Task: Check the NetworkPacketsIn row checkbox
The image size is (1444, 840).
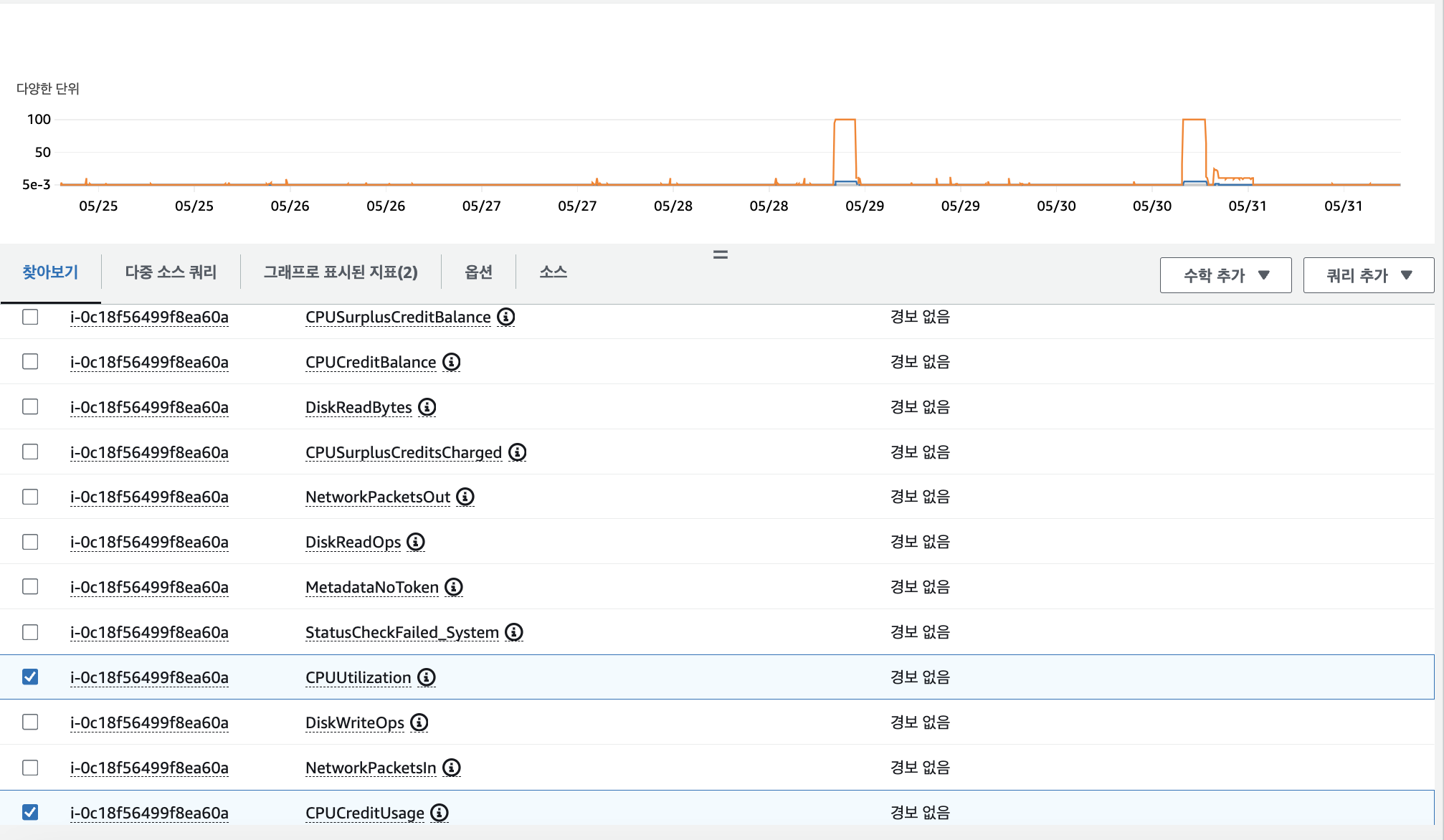Action: click(x=30, y=768)
